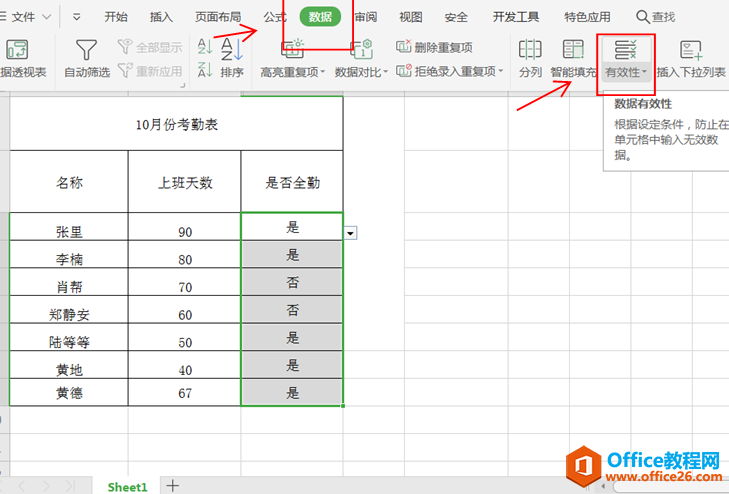Open the 审阅 tab
Image resolution: width=729 pixels, height=494 pixels.
click(x=366, y=17)
